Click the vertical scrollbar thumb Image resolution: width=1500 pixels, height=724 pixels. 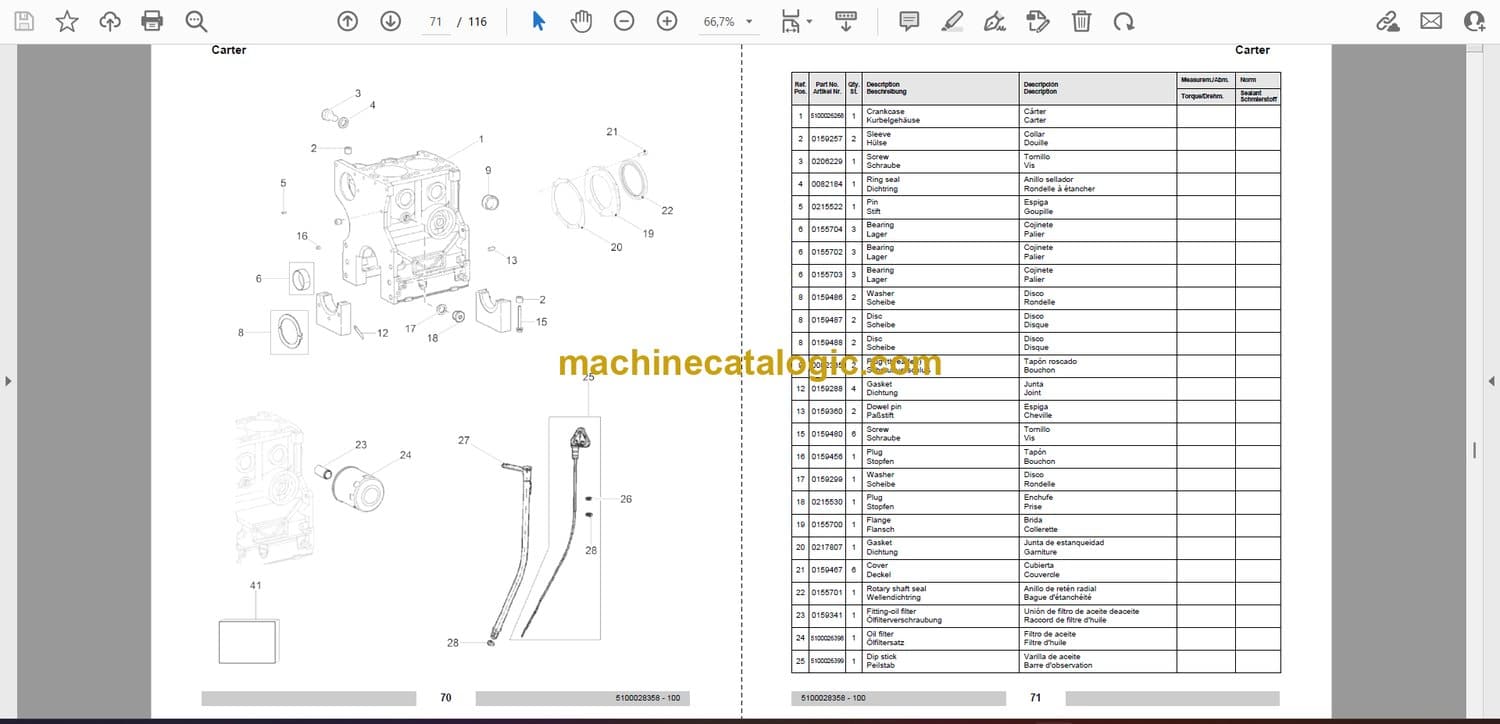1475,450
